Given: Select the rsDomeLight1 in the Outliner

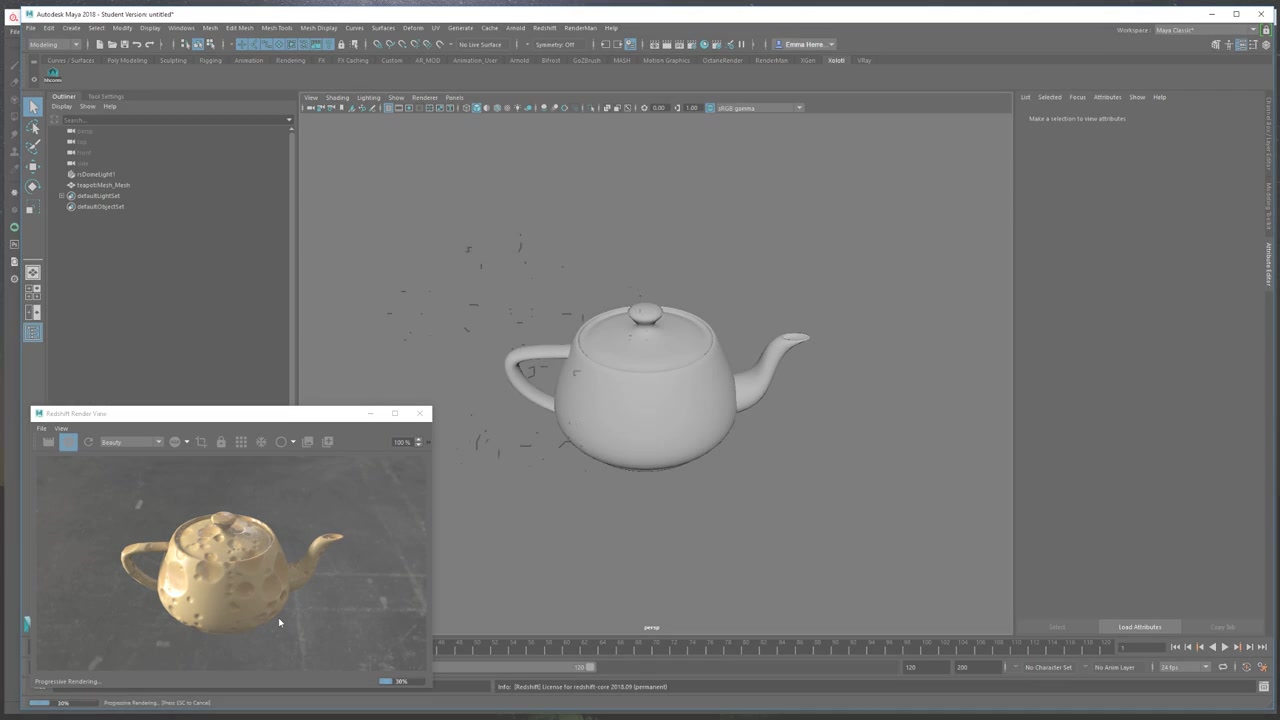Looking at the screenshot, I should (95, 174).
